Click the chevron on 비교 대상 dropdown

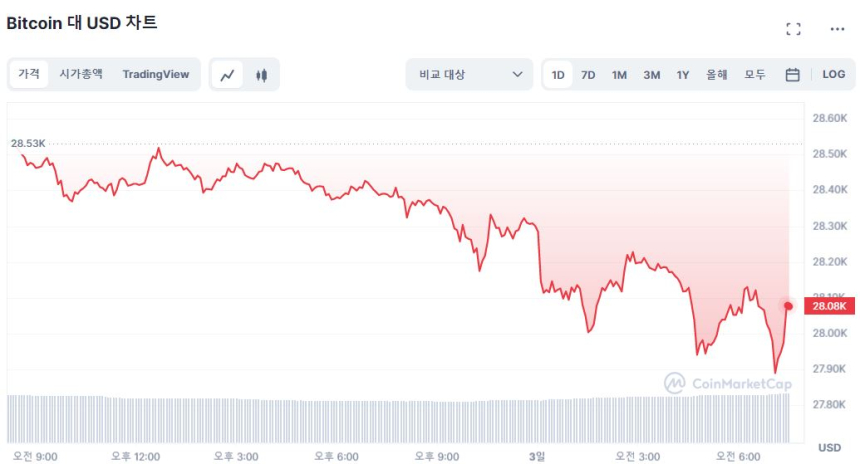(x=517, y=75)
